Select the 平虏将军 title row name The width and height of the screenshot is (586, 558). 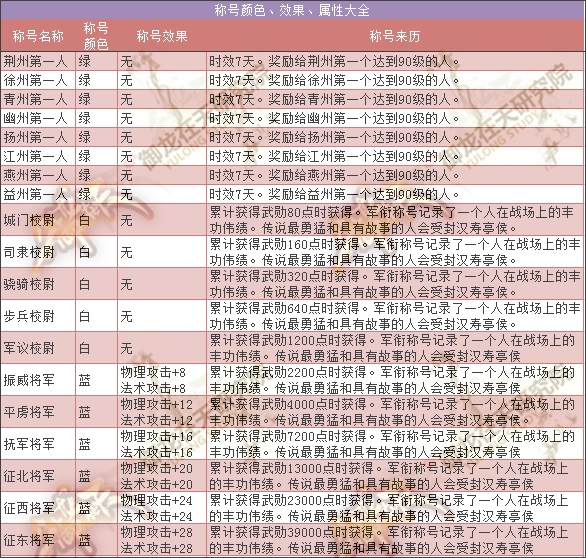(29, 412)
